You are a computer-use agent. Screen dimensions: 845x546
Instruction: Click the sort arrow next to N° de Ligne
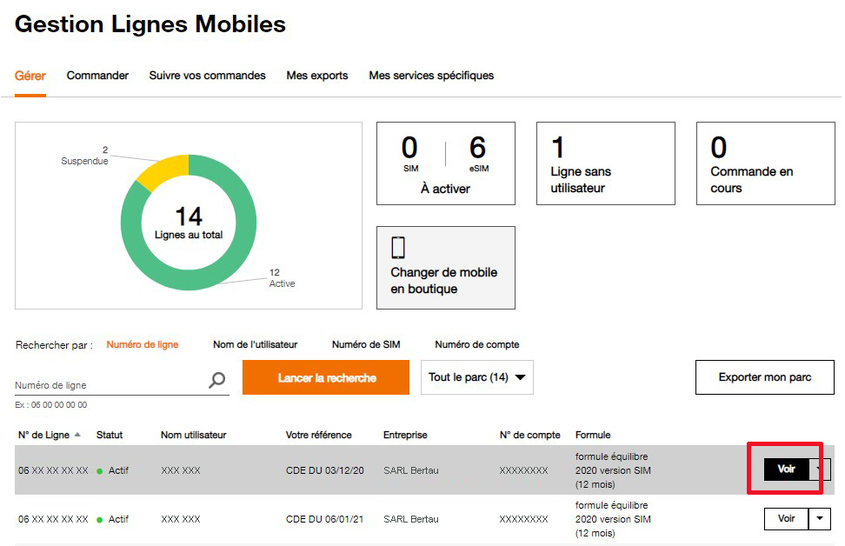[79, 435]
